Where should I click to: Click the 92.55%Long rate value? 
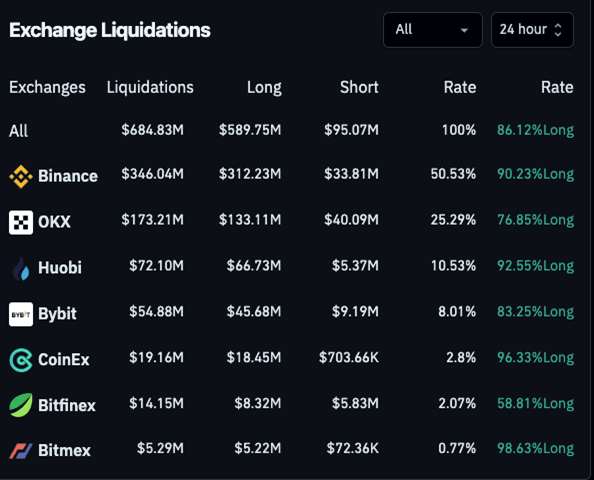(535, 266)
